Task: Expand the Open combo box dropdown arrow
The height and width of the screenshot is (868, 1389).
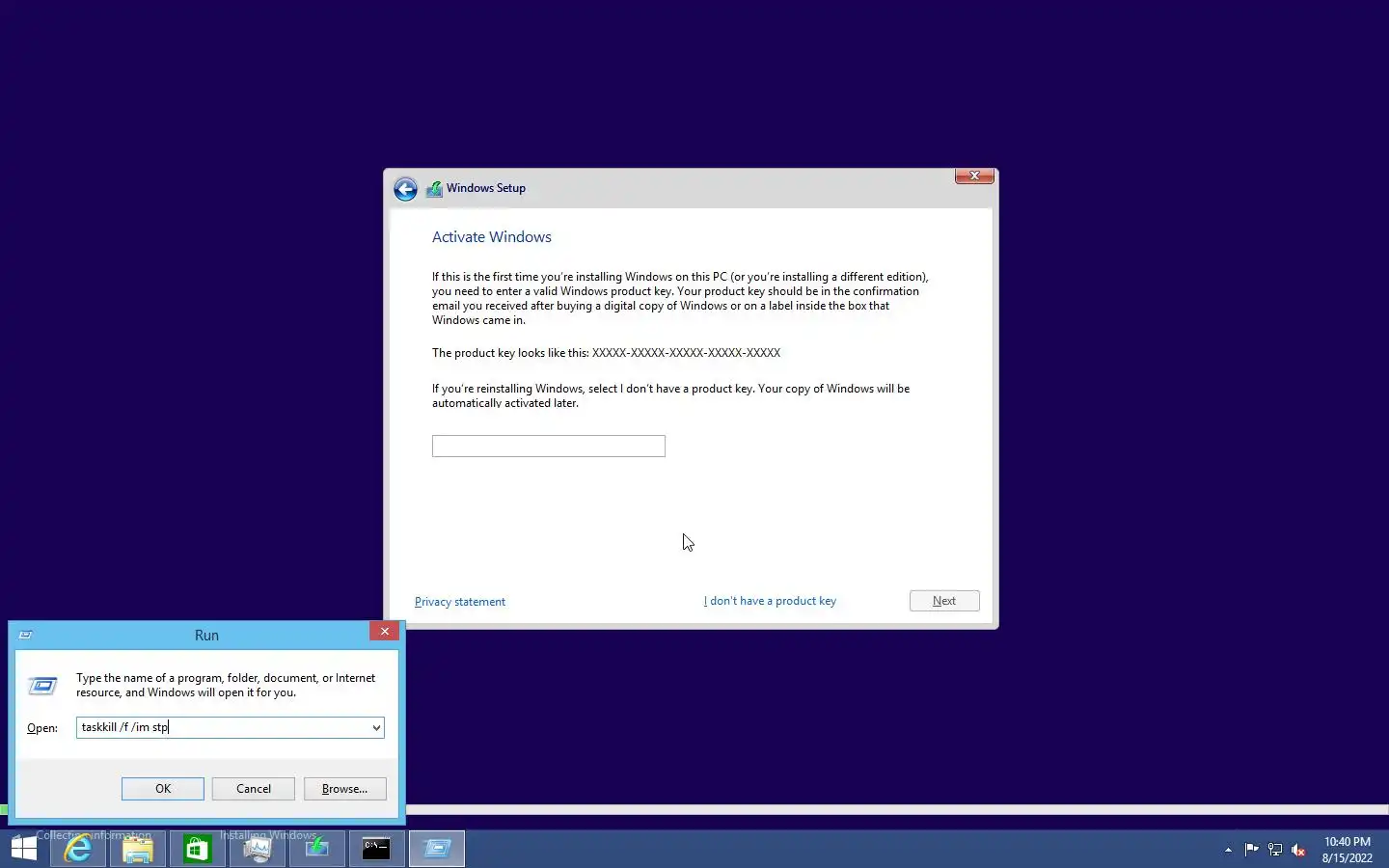Action: pyautogui.click(x=376, y=728)
